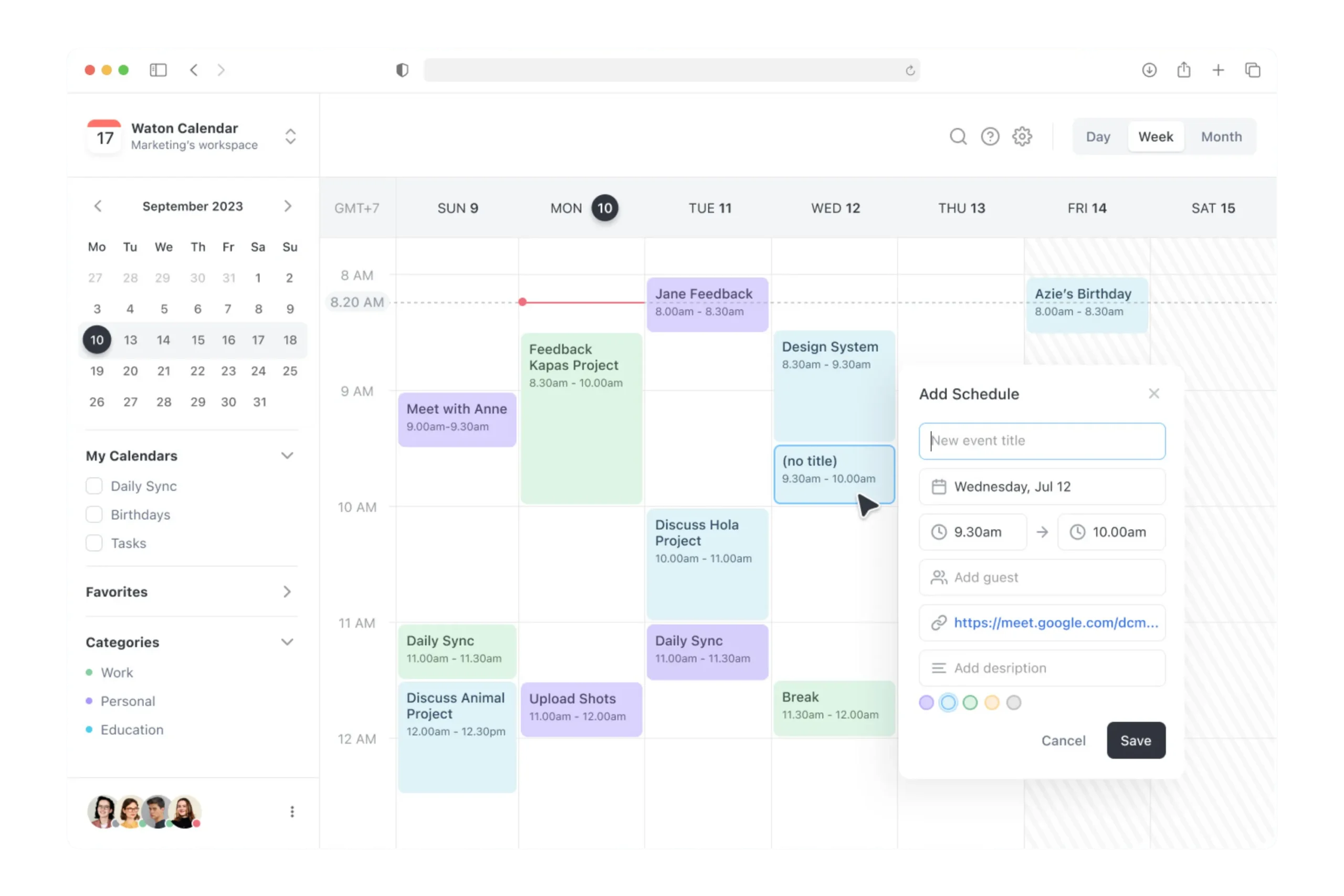Check the Birthdays calendar
The image size is (1344, 896).
[94, 514]
